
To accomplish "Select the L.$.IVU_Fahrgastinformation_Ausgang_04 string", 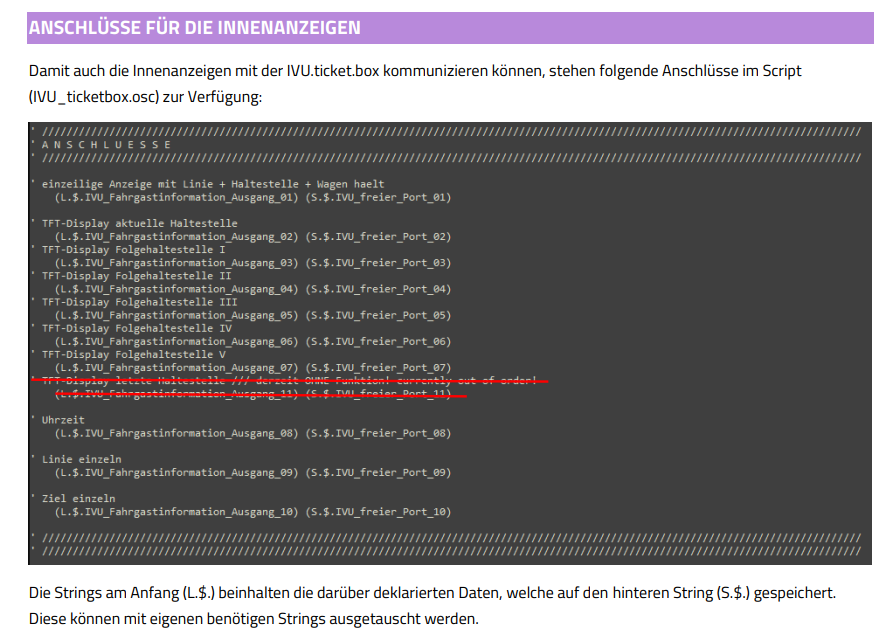I will click(177, 289).
